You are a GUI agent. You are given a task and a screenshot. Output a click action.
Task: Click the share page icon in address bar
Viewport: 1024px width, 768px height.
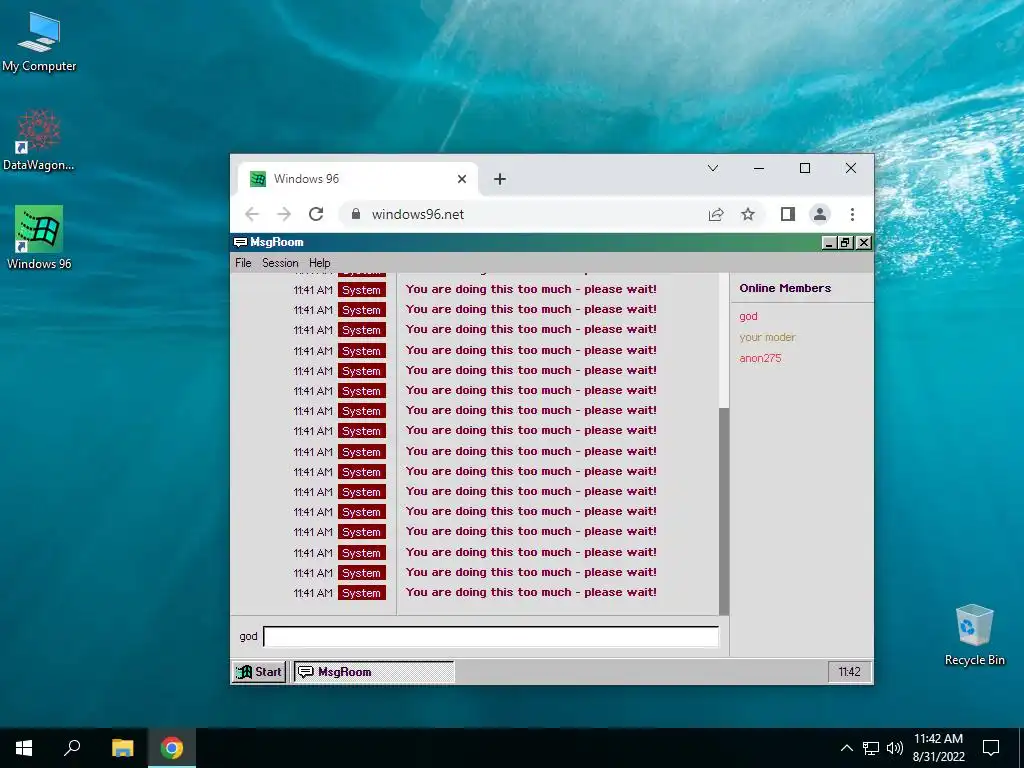tap(716, 214)
